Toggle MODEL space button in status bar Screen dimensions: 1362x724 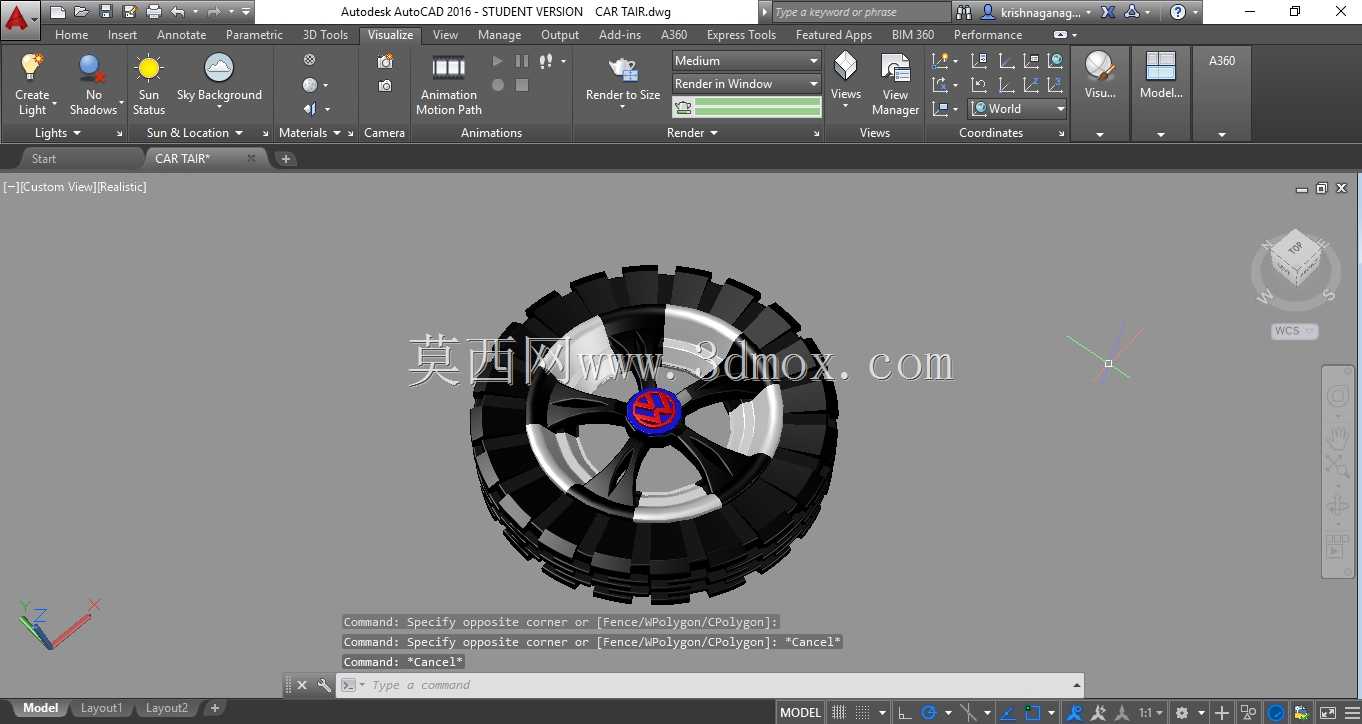click(x=801, y=713)
